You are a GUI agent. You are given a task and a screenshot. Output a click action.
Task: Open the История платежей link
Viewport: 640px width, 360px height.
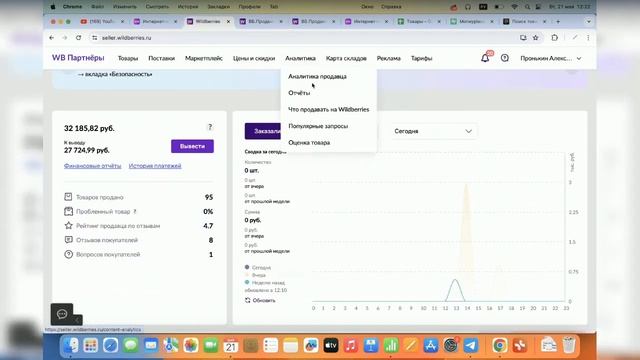tap(155, 166)
